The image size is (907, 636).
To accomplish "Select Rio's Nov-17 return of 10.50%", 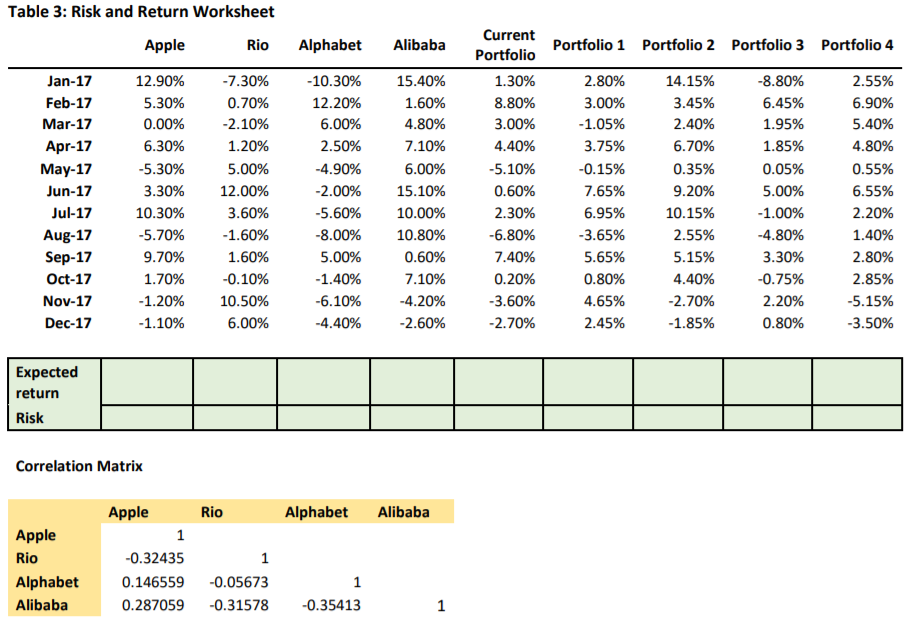I will 246,301.
